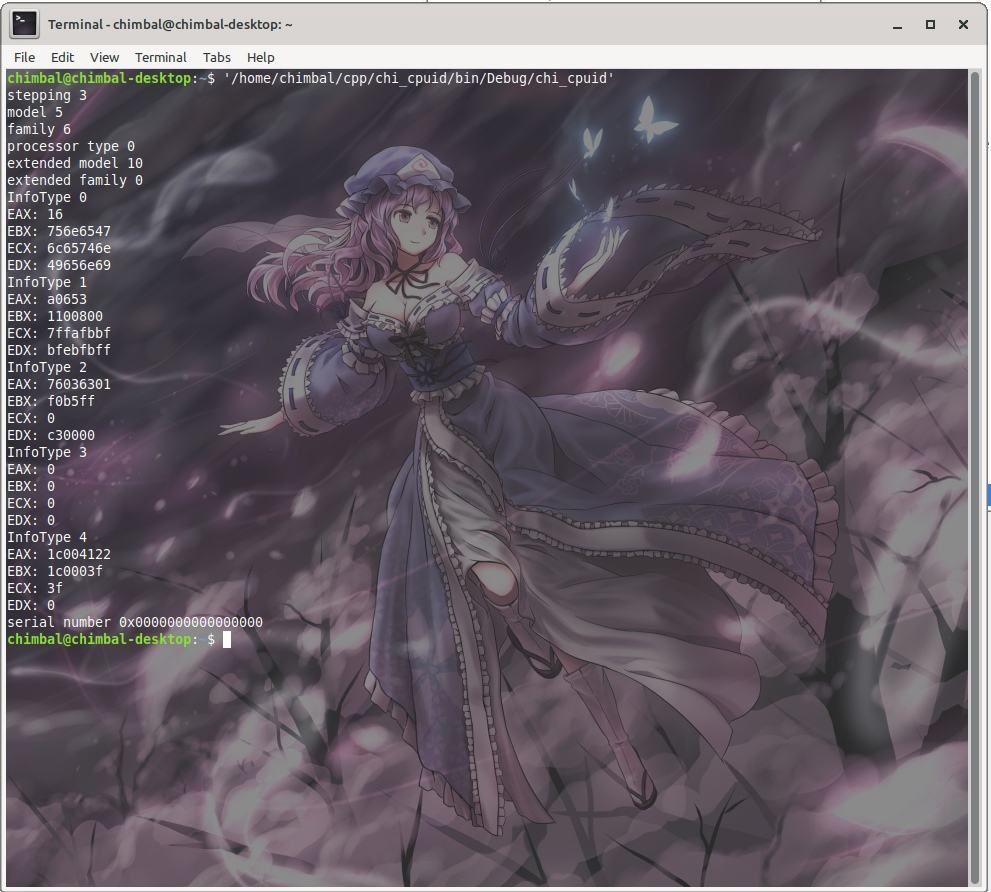Click the 'ECX: 7ffafbbf' line
991x892 pixels.
(59, 333)
